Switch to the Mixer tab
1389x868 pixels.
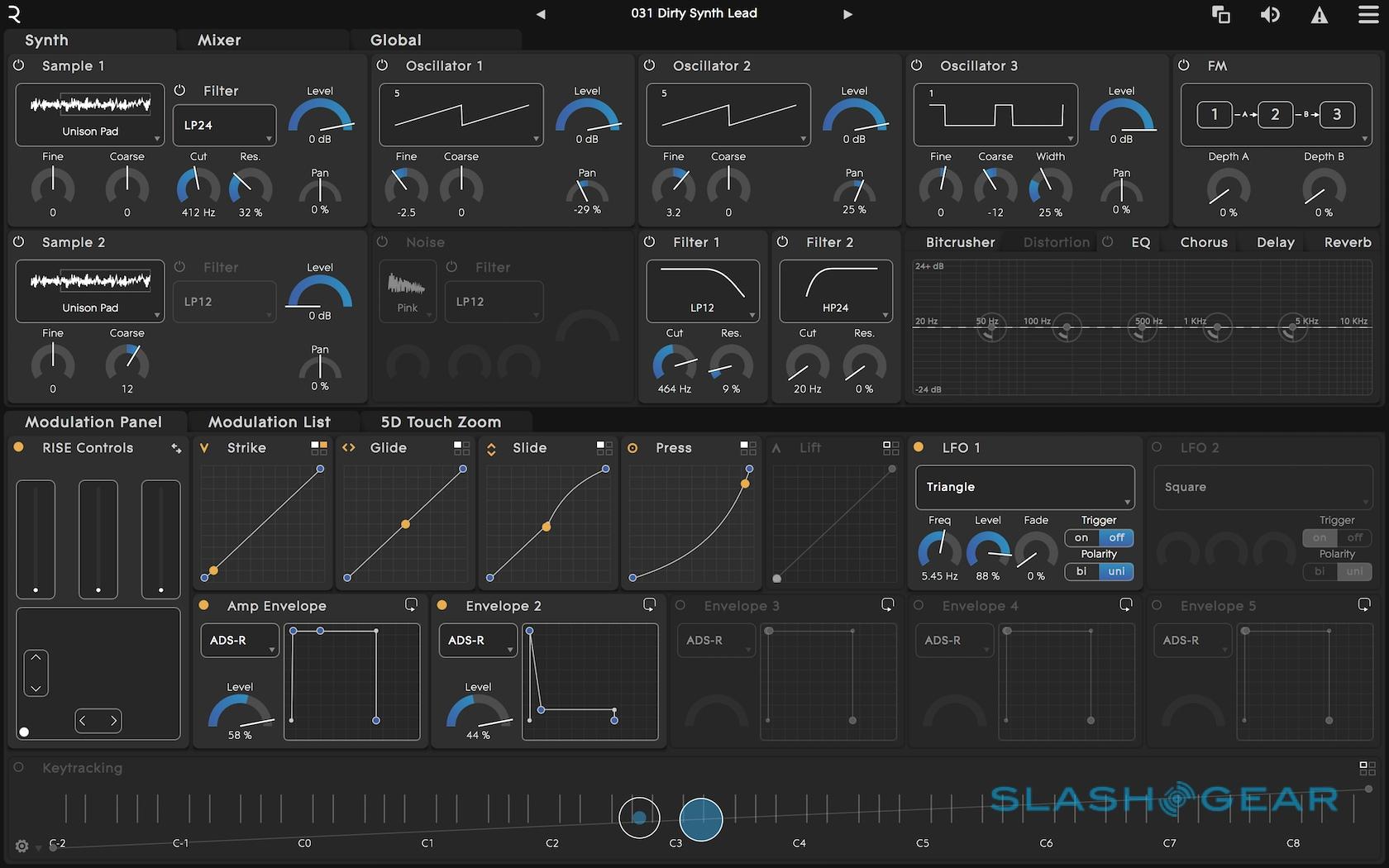pyautogui.click(x=219, y=40)
